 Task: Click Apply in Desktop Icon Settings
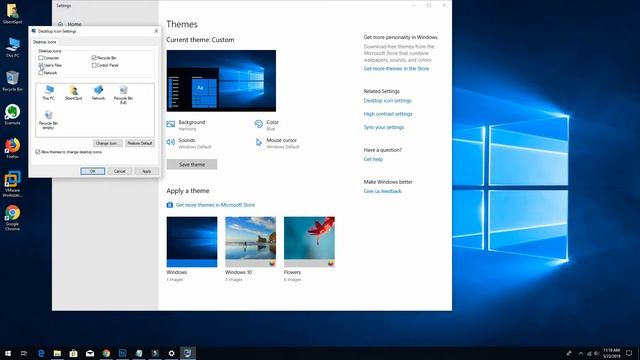pos(147,171)
